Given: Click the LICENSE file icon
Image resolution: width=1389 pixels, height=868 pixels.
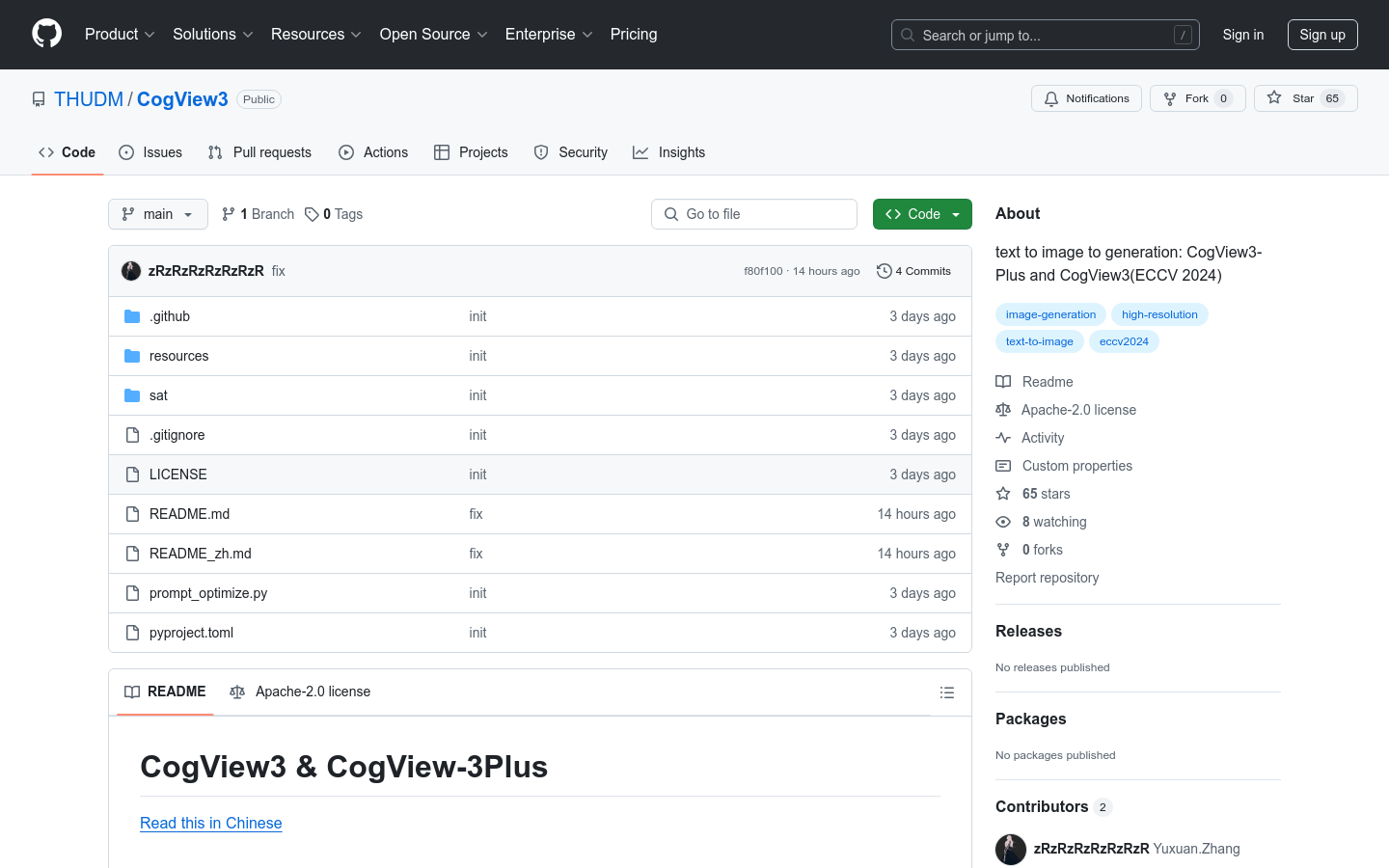Looking at the screenshot, I should tap(132, 475).
